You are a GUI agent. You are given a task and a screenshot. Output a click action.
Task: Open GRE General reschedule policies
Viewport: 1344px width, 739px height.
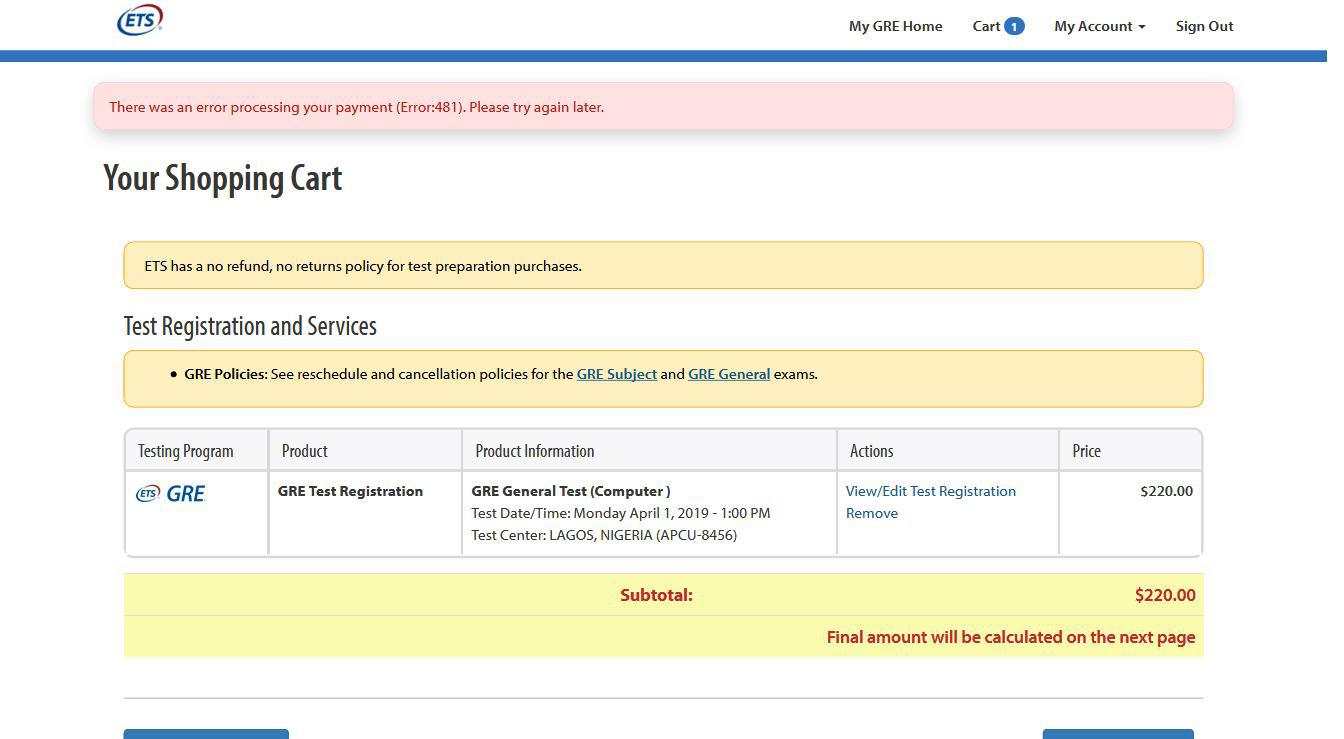click(729, 373)
